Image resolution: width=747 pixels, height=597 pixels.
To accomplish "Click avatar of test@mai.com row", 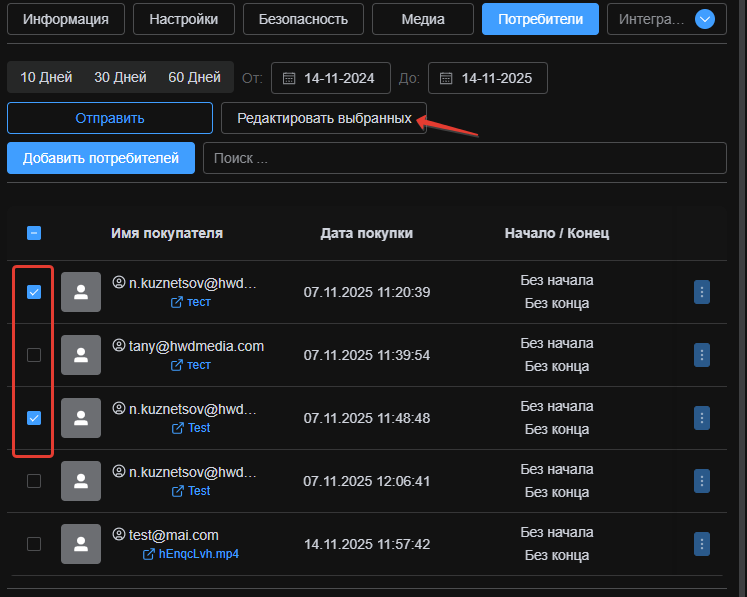I will coord(81,544).
